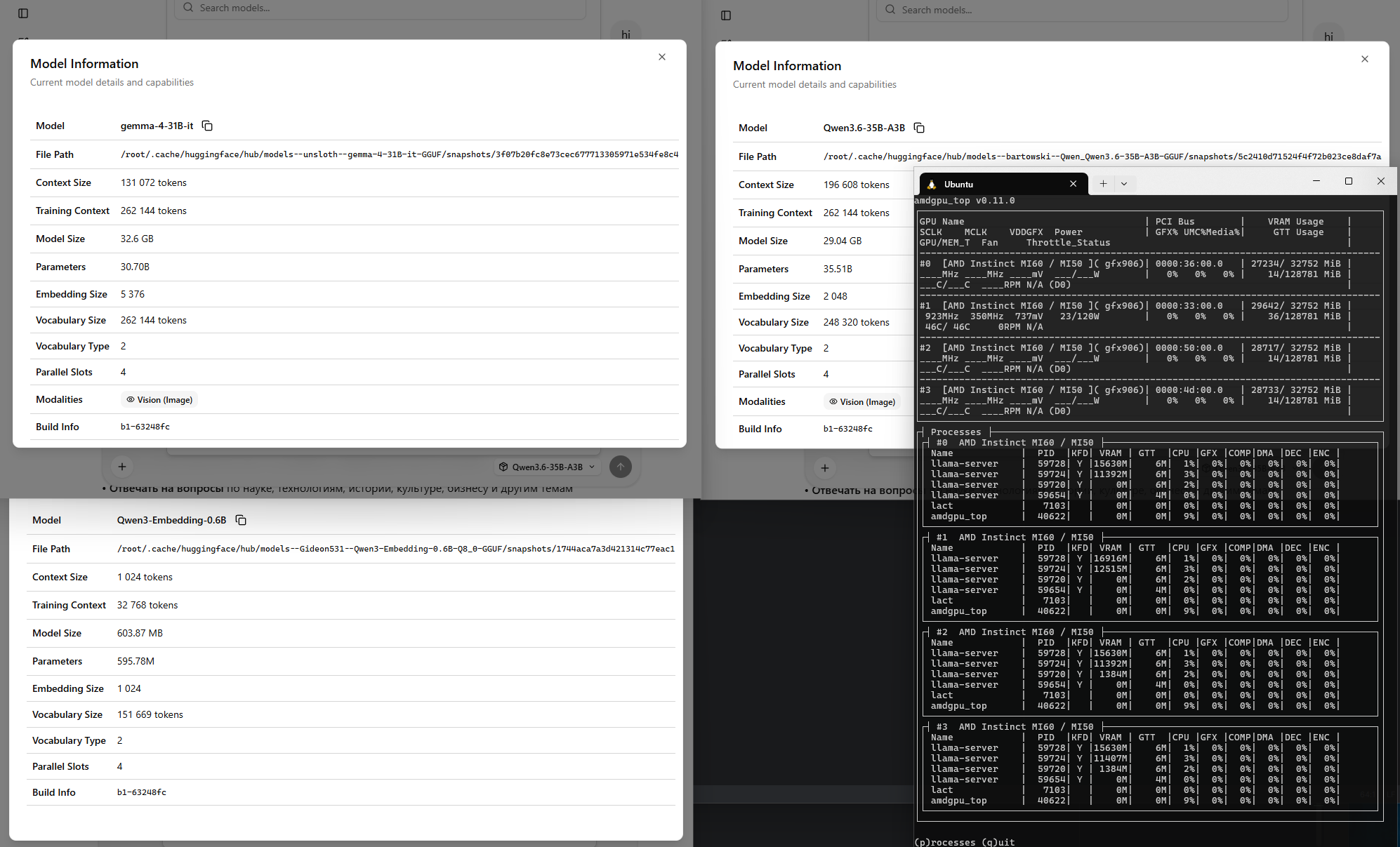Toggle the sidebar in the left window
Viewport: 1400px width, 847px height.
tap(23, 13)
